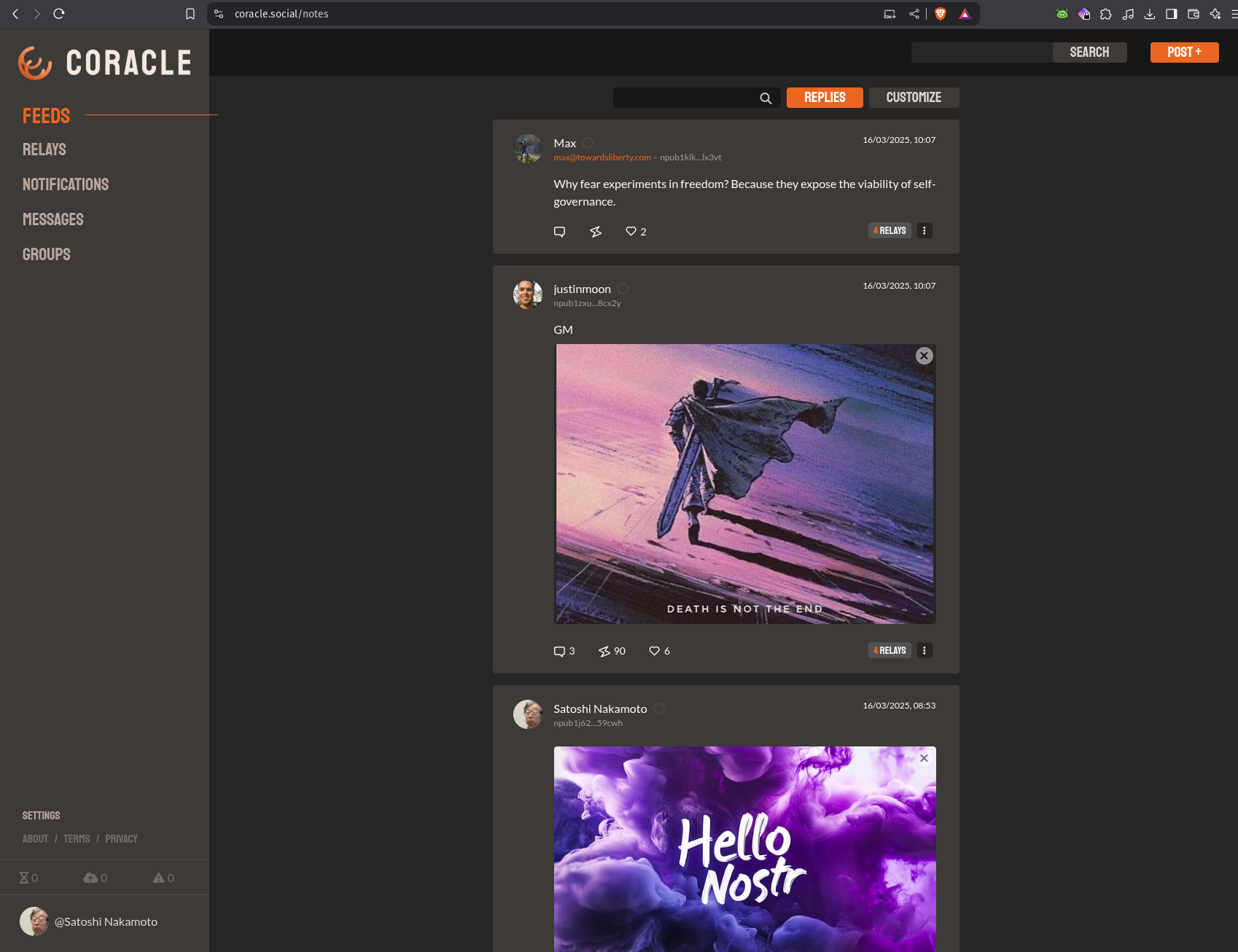Show 4 RELAYS on Max's note

(889, 230)
